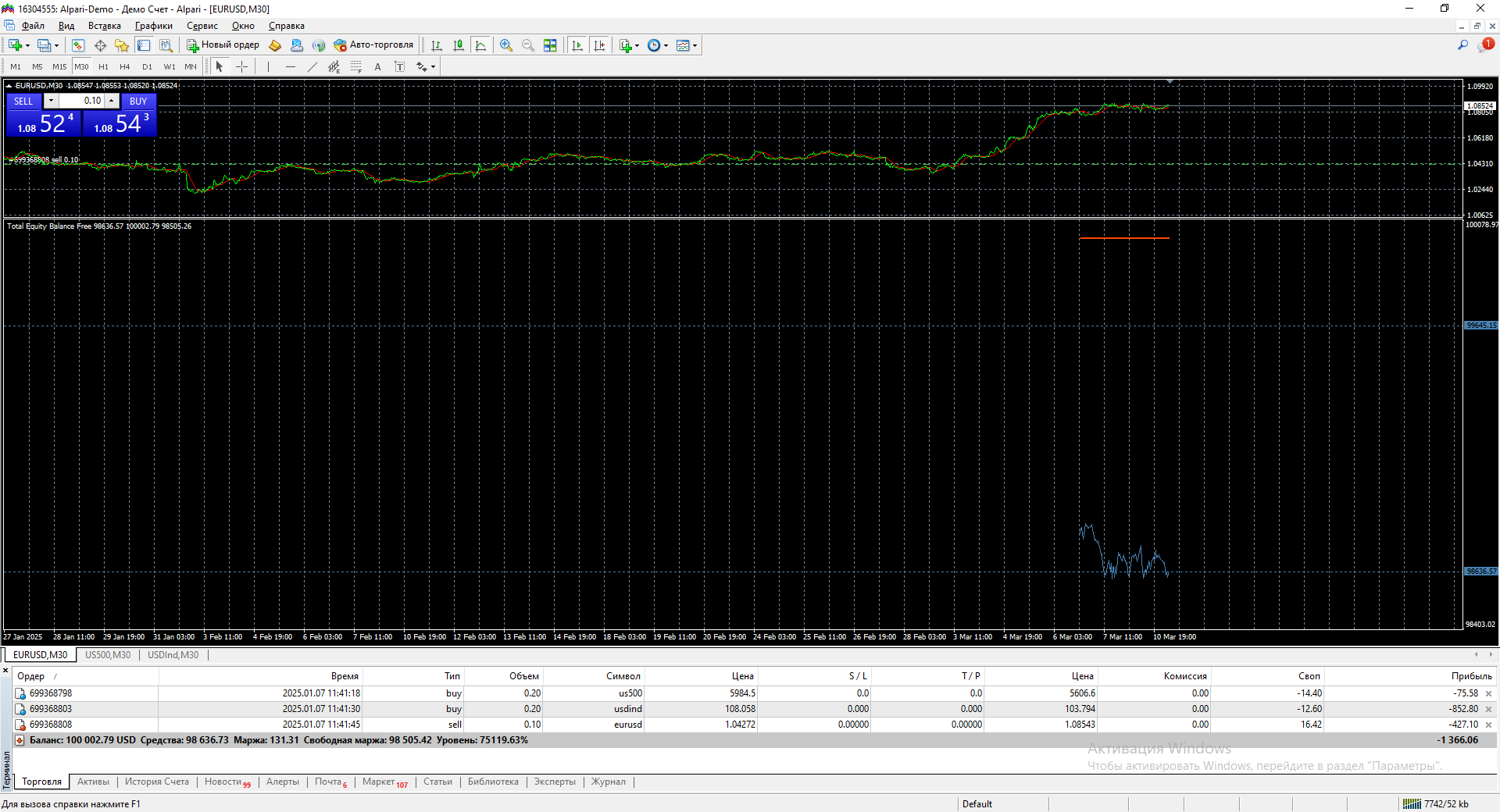Click the 0.10 lot volume field
This screenshot has width=1500, height=812.
point(83,101)
